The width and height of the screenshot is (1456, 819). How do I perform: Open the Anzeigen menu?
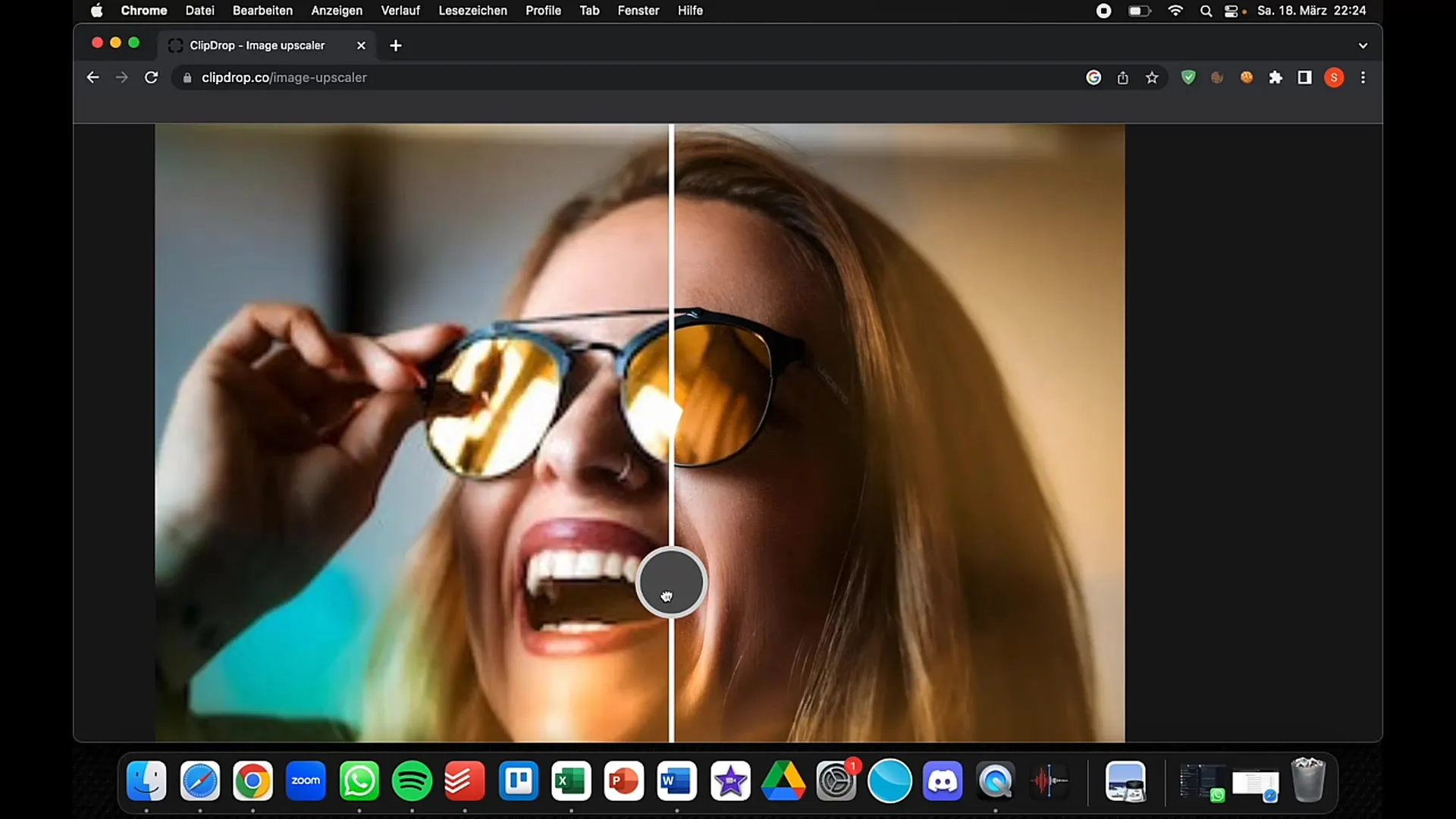[x=337, y=11]
